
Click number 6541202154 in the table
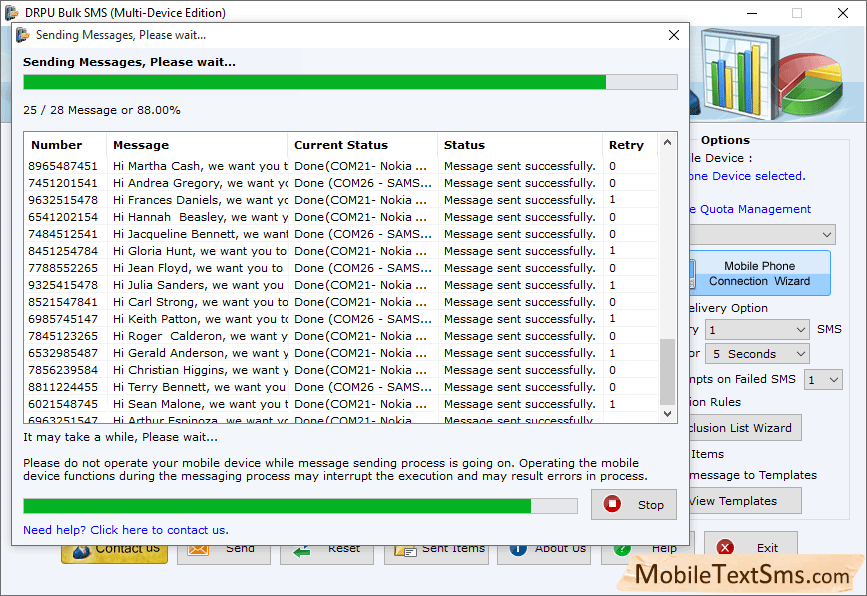tap(63, 217)
